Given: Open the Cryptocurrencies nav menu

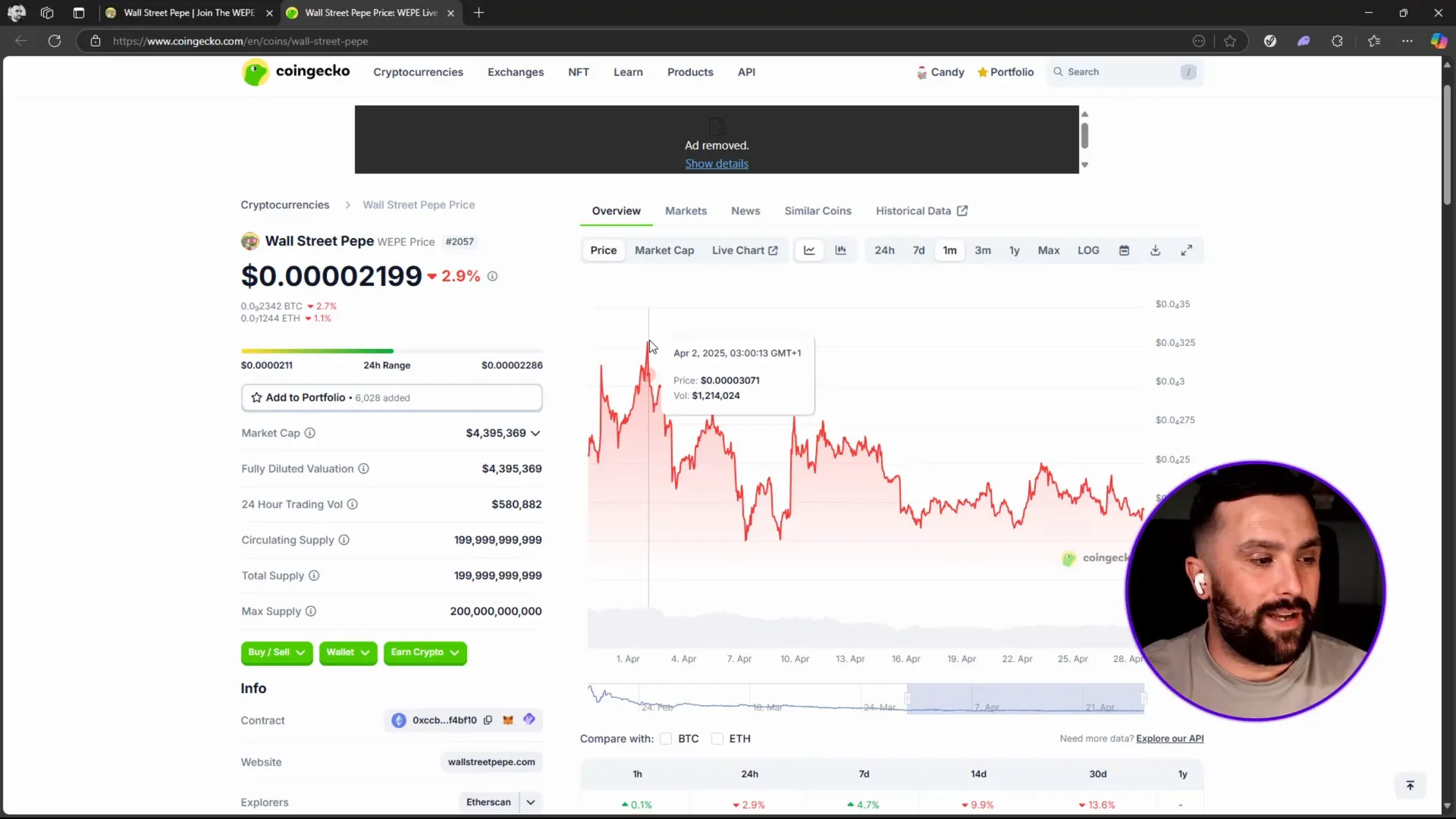Looking at the screenshot, I should (418, 72).
